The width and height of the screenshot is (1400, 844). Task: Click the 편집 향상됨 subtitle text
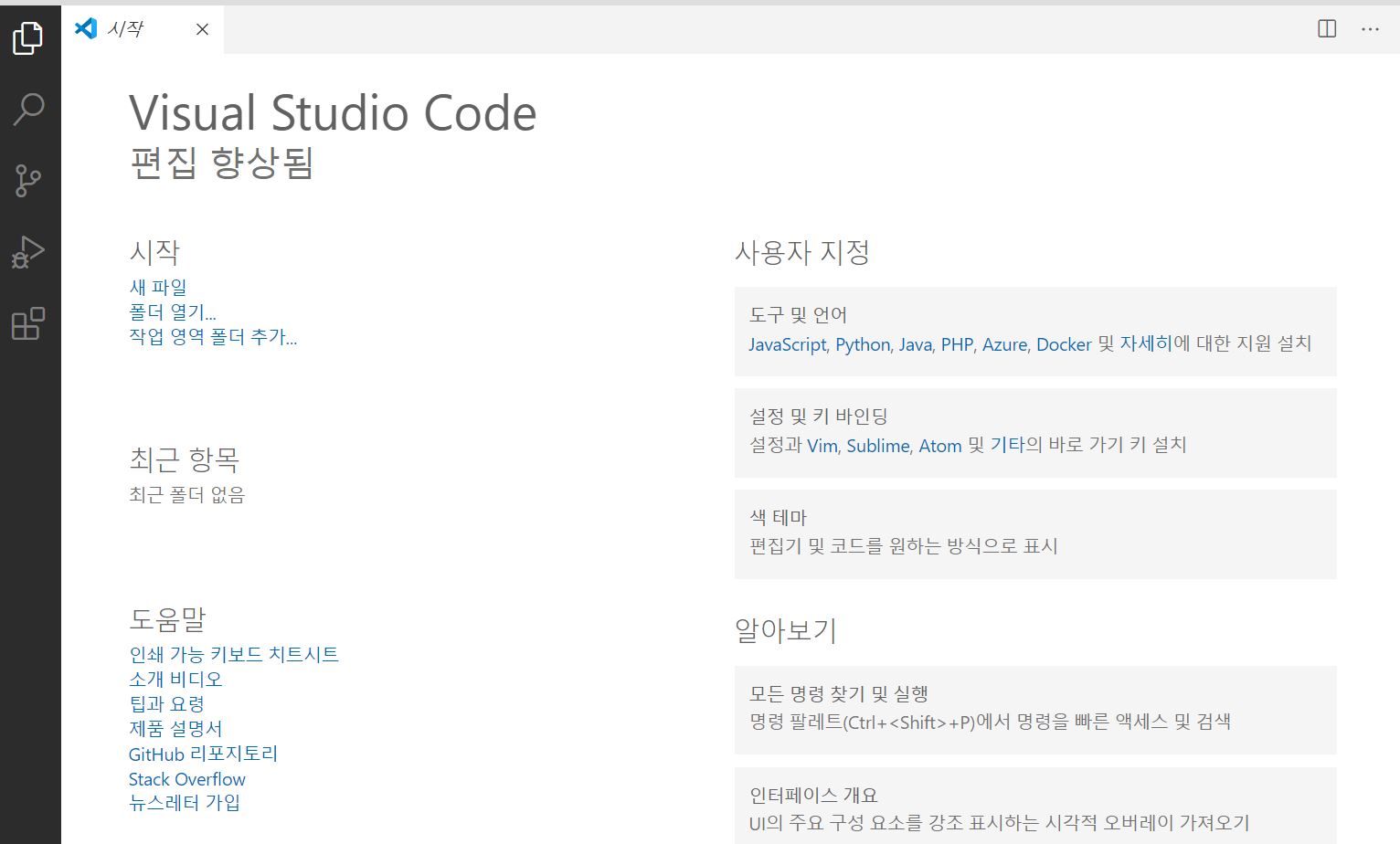point(222,164)
